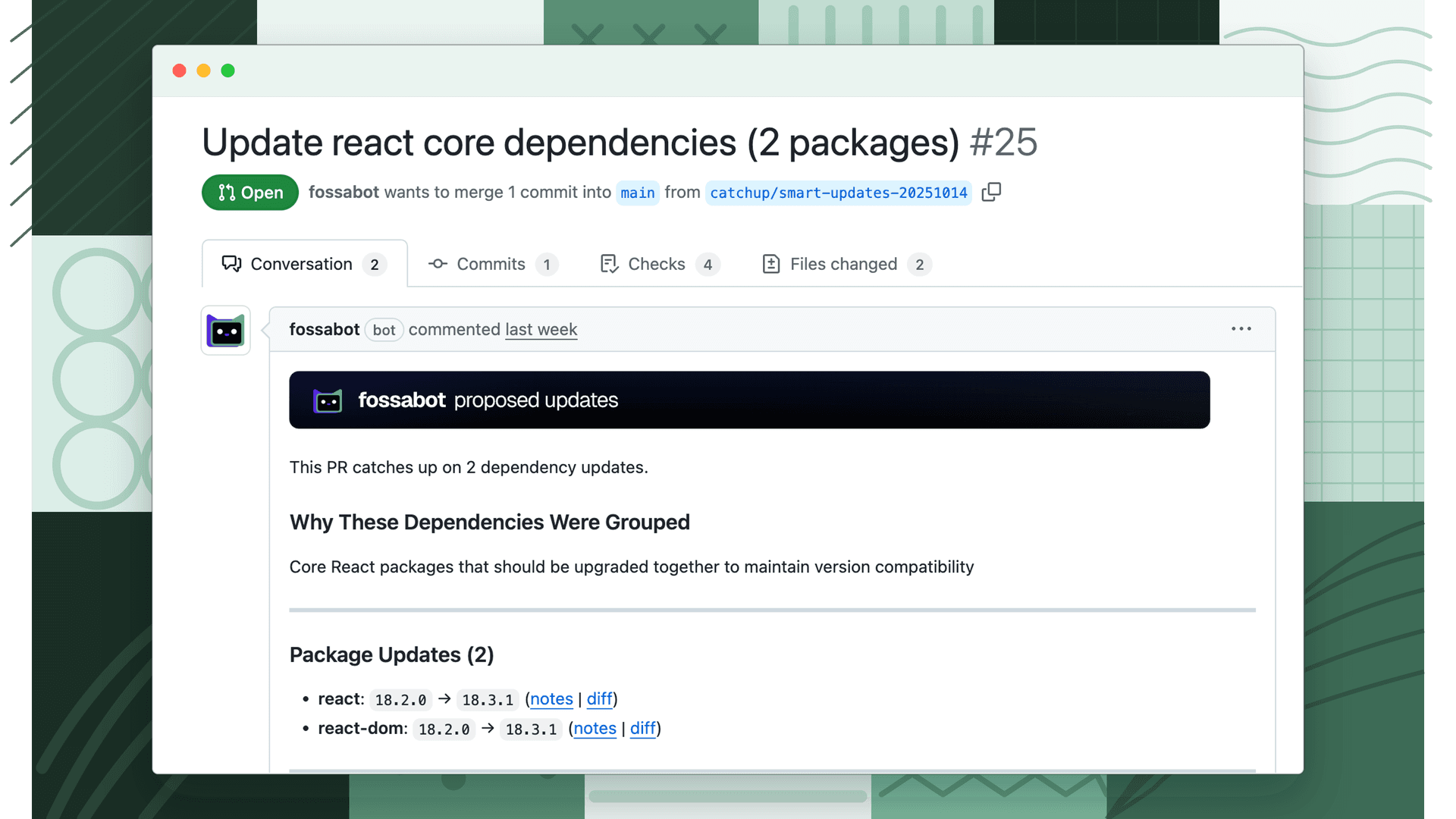Switch to the Commits tab
1456x819 pixels.
(493, 264)
